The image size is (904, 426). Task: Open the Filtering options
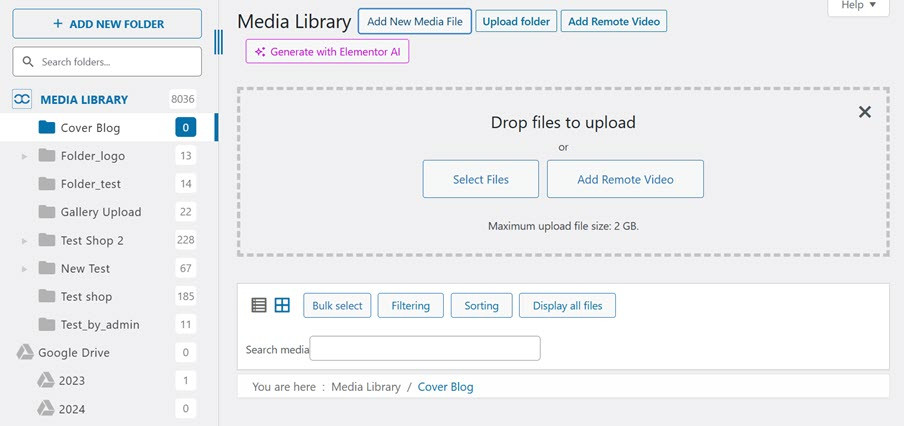tap(410, 306)
